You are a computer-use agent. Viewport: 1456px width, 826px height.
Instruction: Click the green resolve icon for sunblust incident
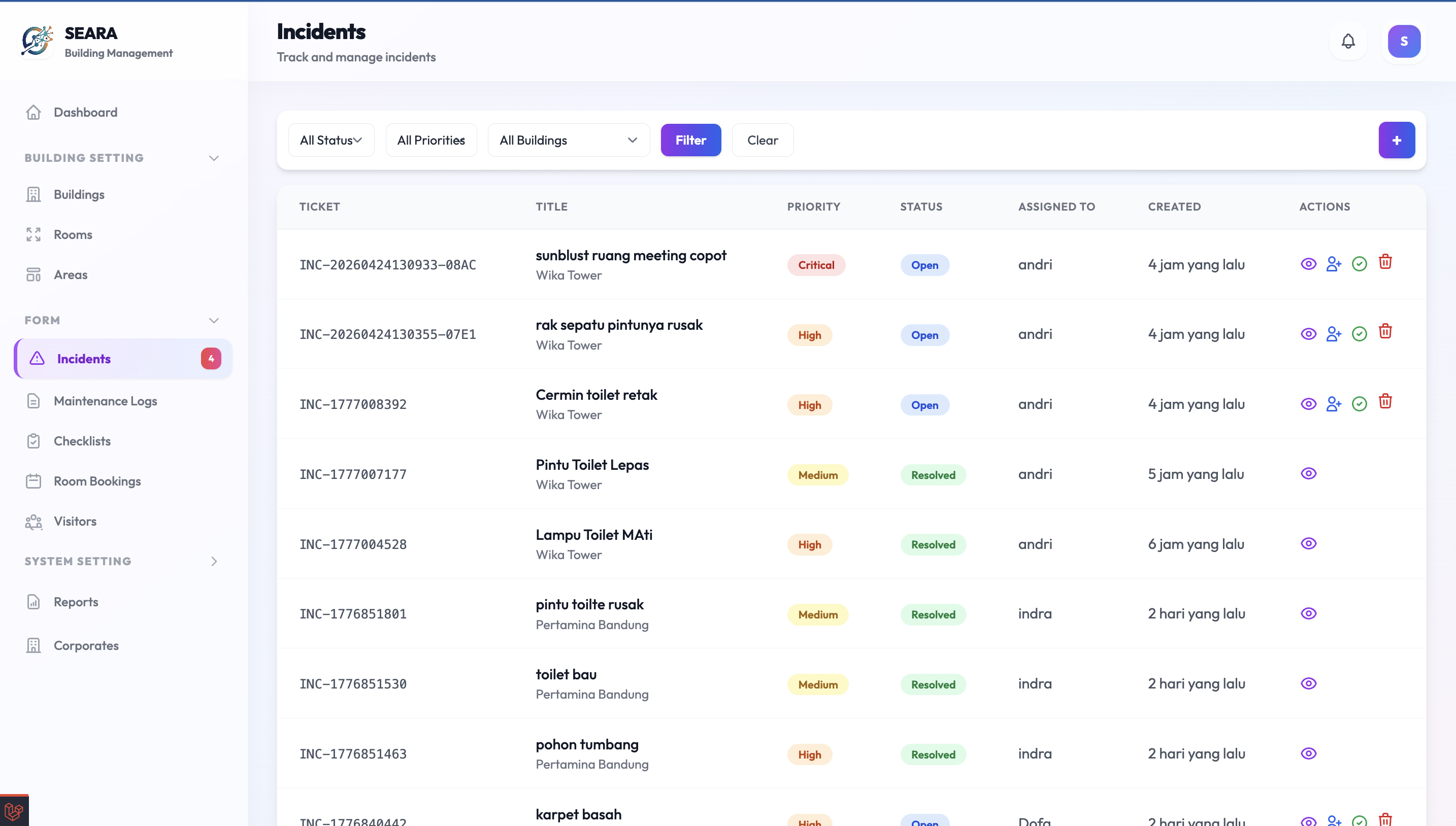(x=1359, y=264)
